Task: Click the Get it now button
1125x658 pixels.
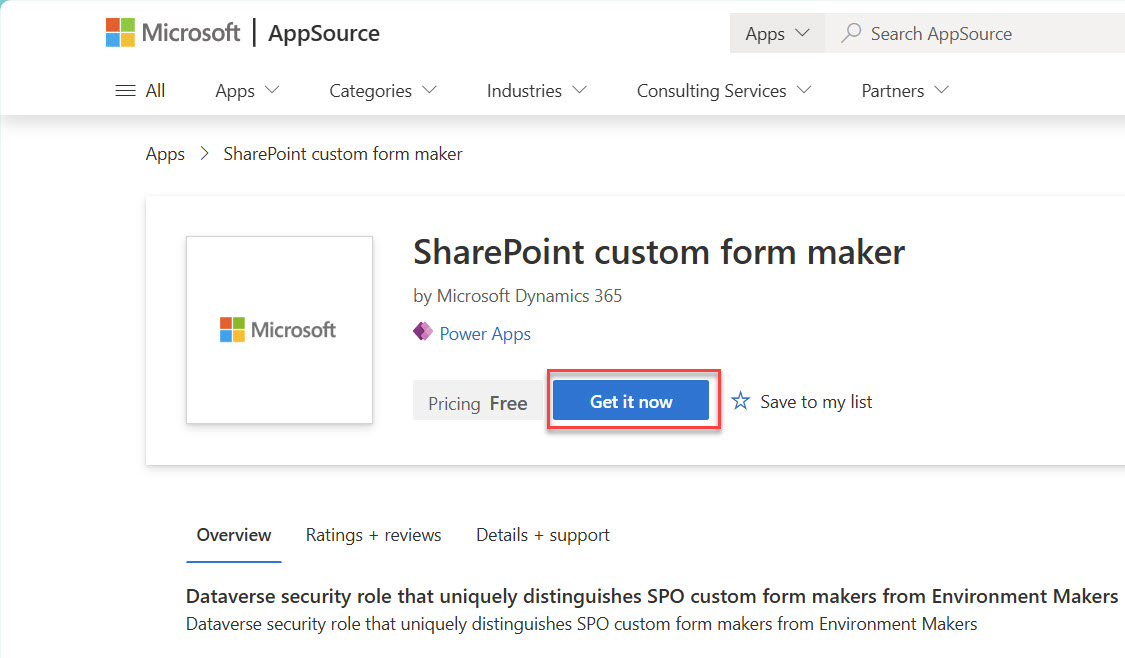Action: click(631, 400)
